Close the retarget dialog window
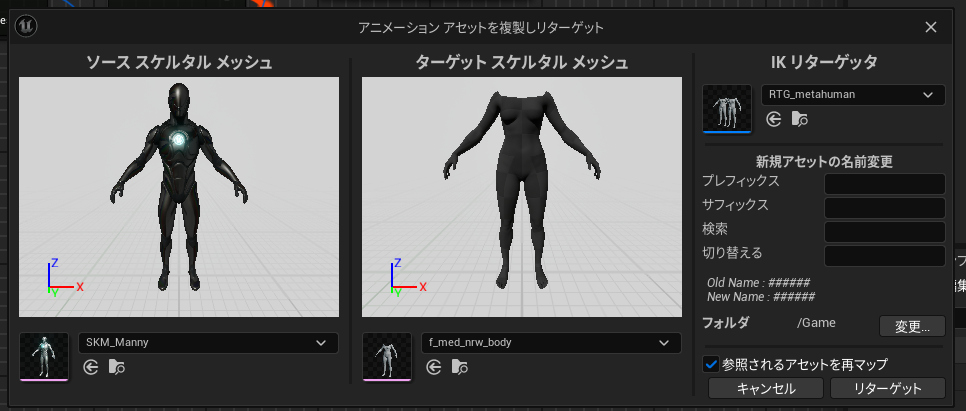Image resolution: width=966 pixels, height=411 pixels. 931,27
